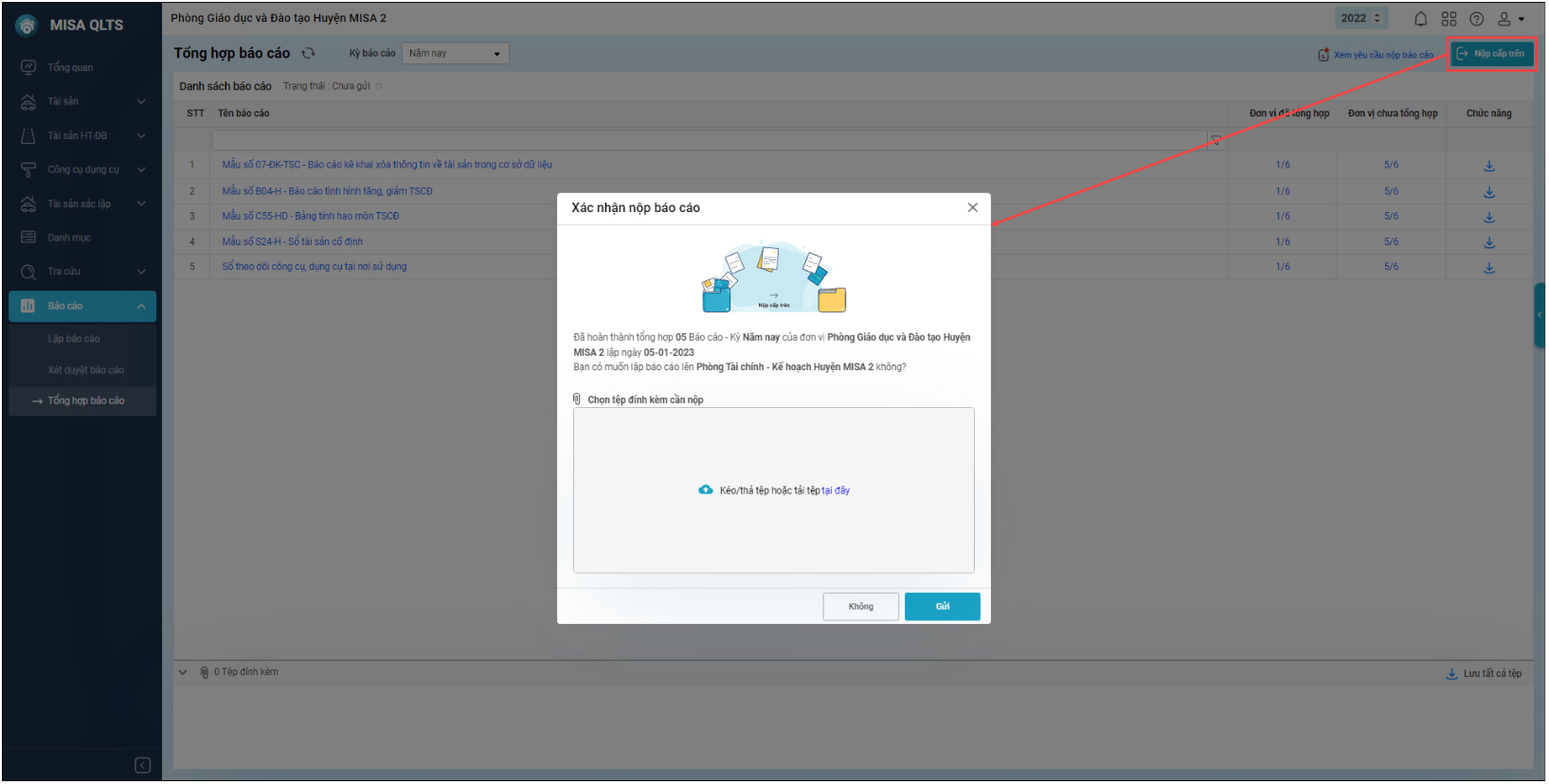The width and height of the screenshot is (1549, 784).
Task: Close the Xác nhận nộp báo cáo dialog
Action: (x=973, y=207)
